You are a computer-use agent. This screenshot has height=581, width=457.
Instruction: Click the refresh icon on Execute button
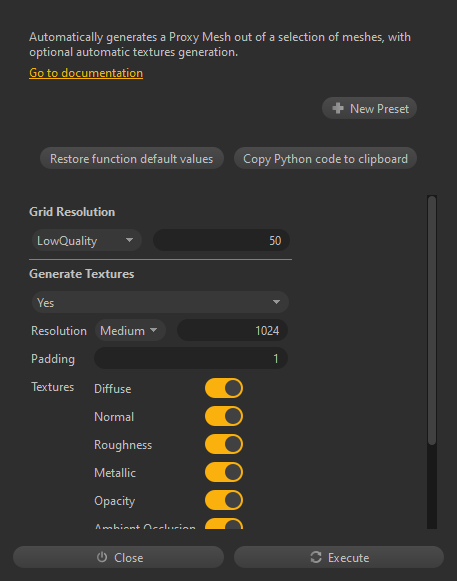[x=316, y=557]
